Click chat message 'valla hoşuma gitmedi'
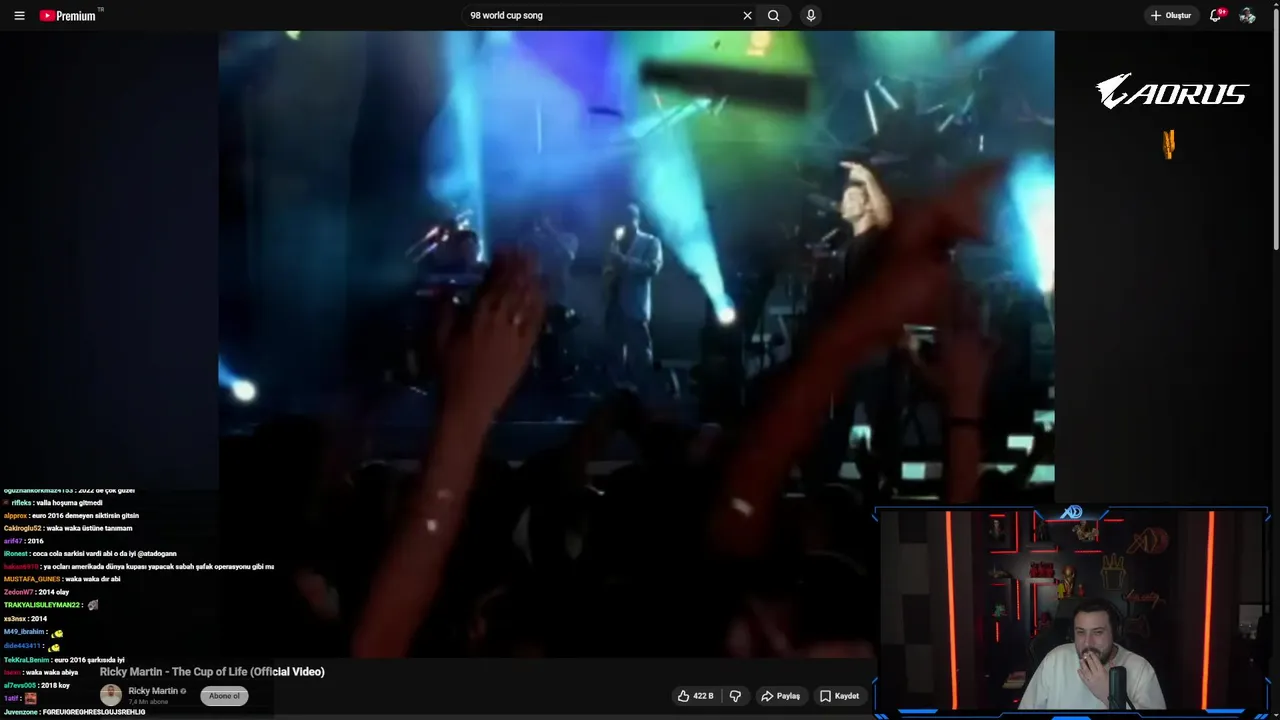 click(x=69, y=503)
